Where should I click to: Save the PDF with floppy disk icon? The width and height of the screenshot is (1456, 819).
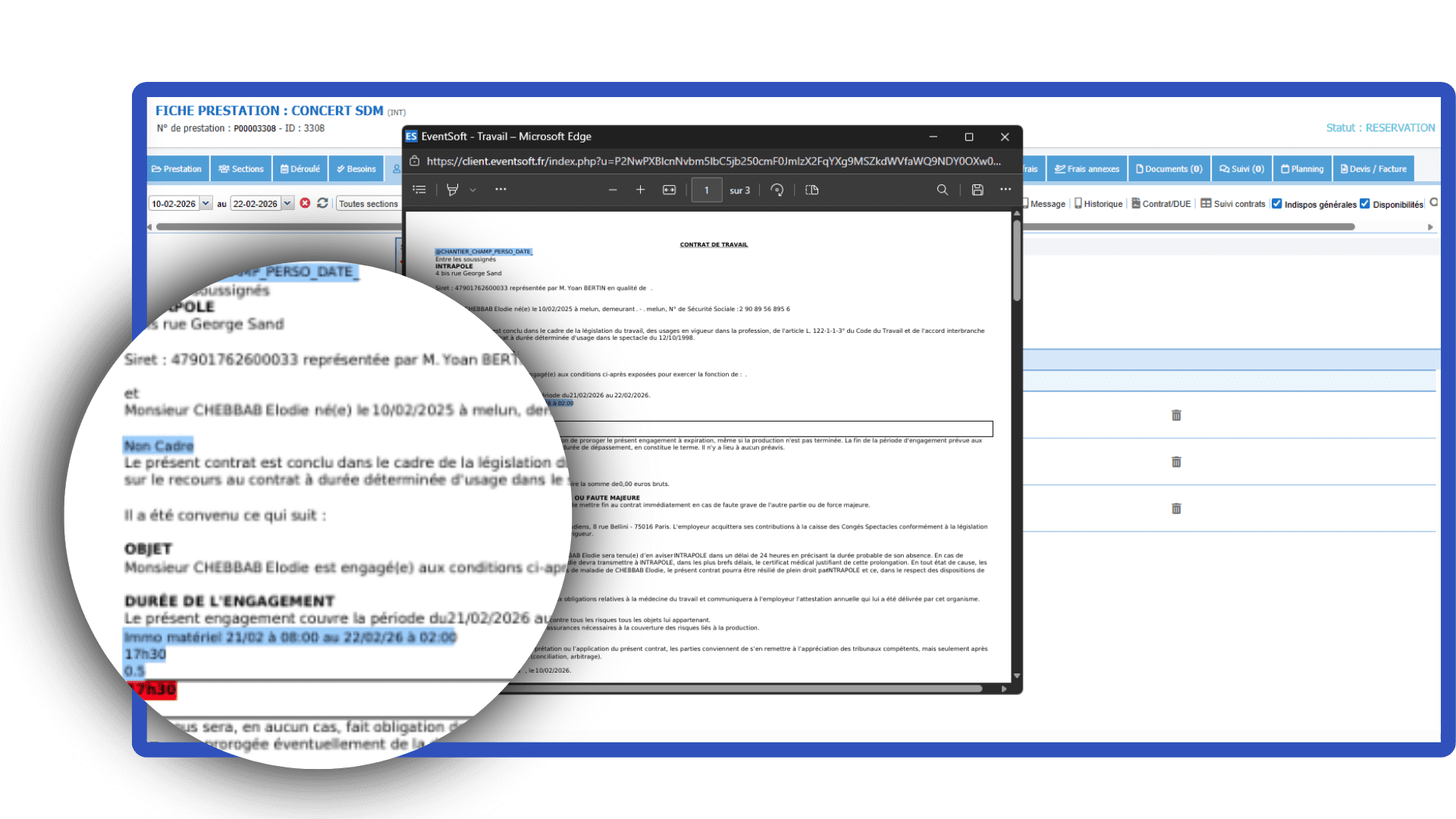[977, 190]
